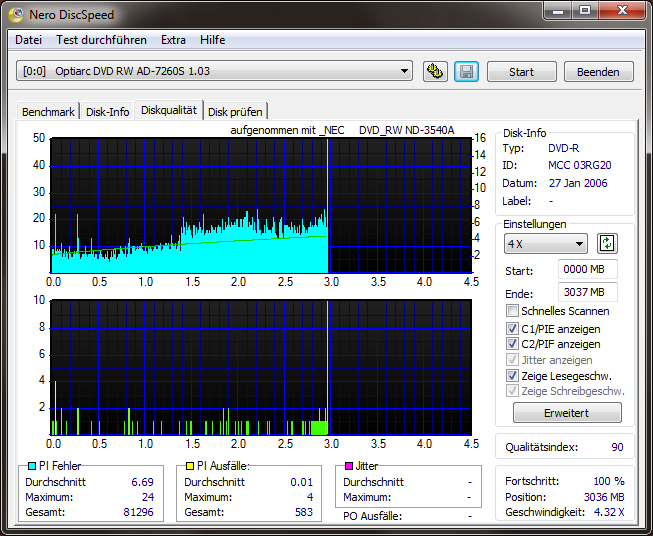This screenshot has height=536, width=653.
Task: Toggle Schnelles Scannen checkbox
Action: 512,311
